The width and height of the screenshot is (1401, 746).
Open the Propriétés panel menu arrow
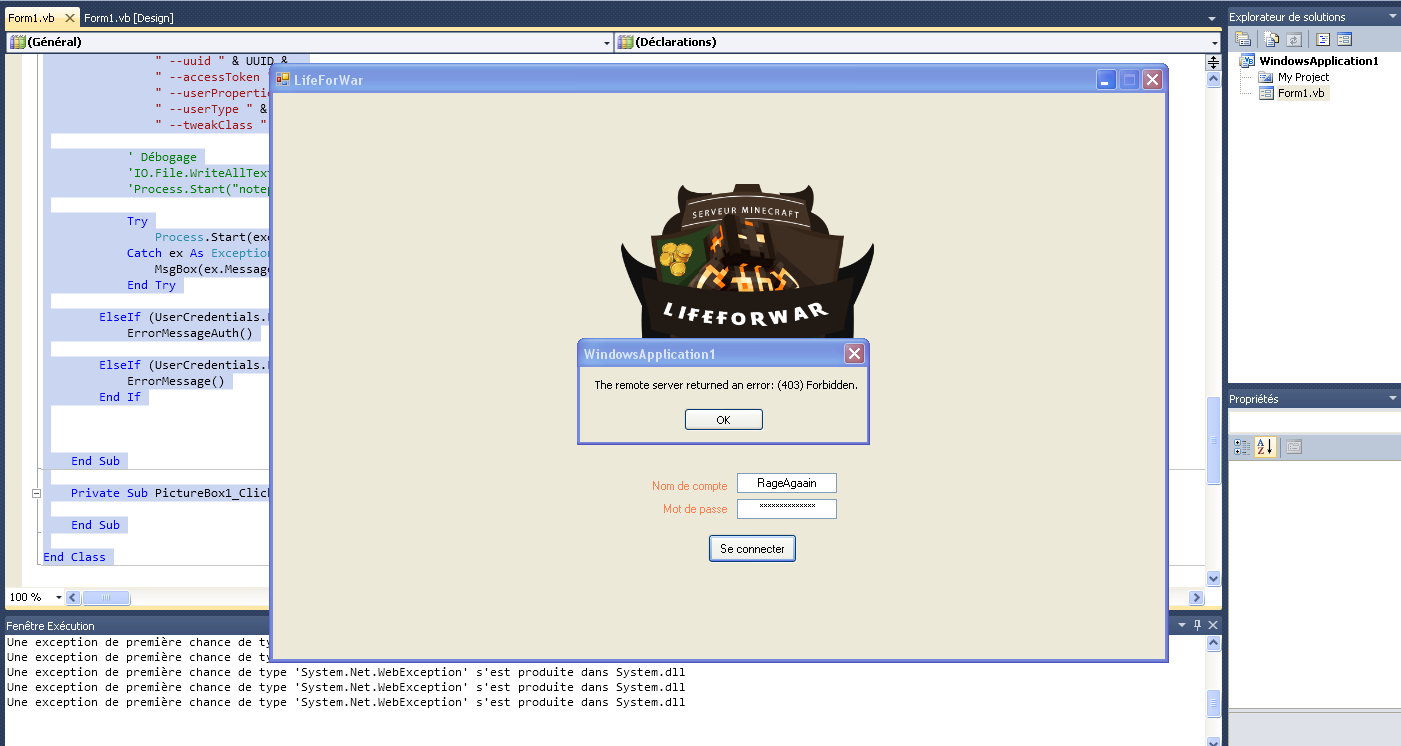1392,398
